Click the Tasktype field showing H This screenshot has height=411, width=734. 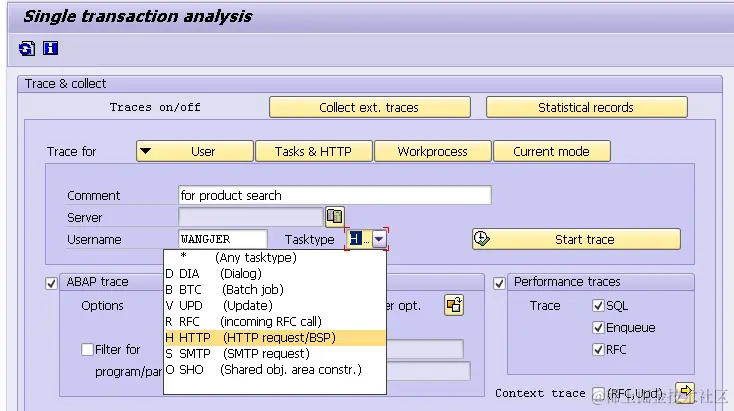(359, 239)
